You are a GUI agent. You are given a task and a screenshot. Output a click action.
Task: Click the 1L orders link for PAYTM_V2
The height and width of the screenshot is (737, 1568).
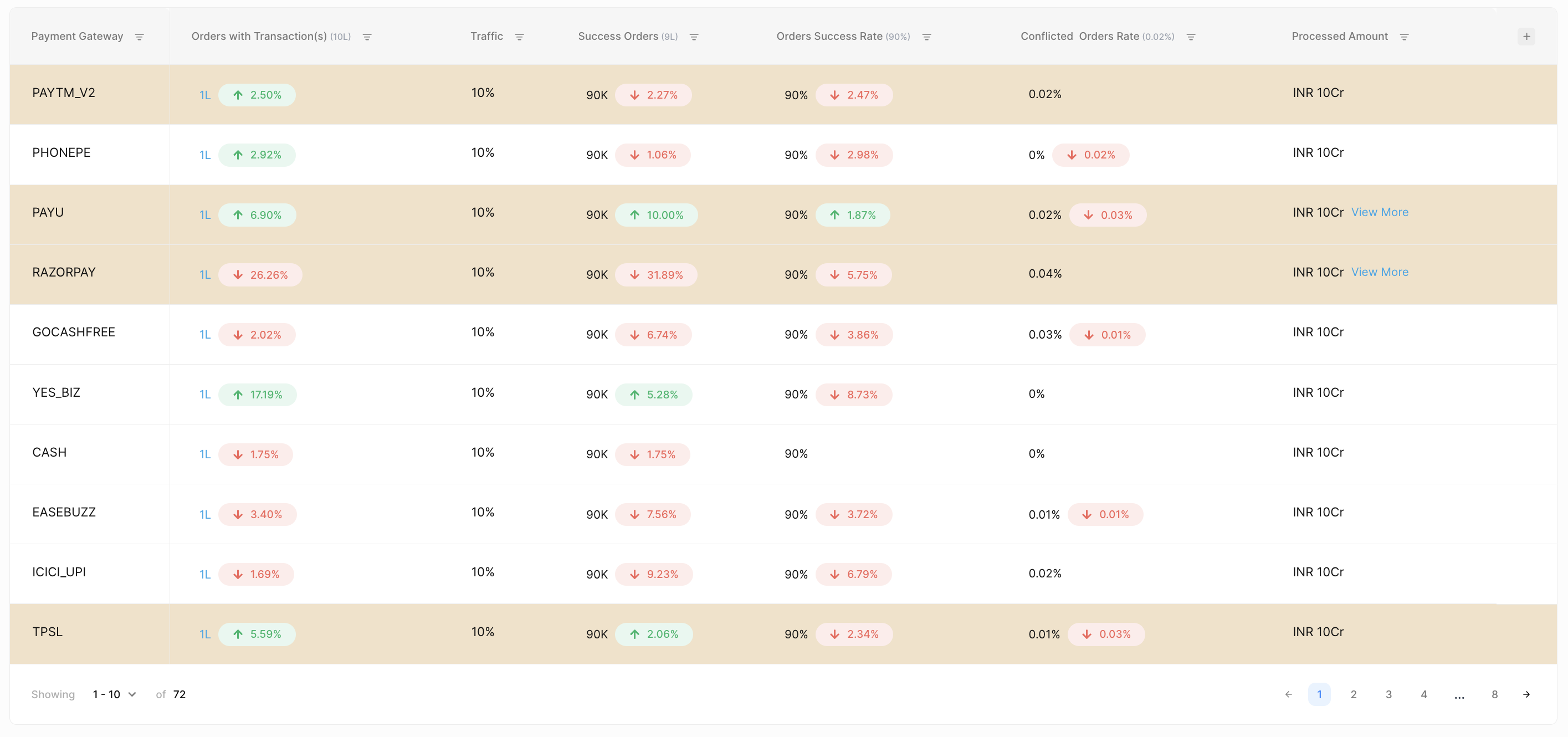click(205, 95)
